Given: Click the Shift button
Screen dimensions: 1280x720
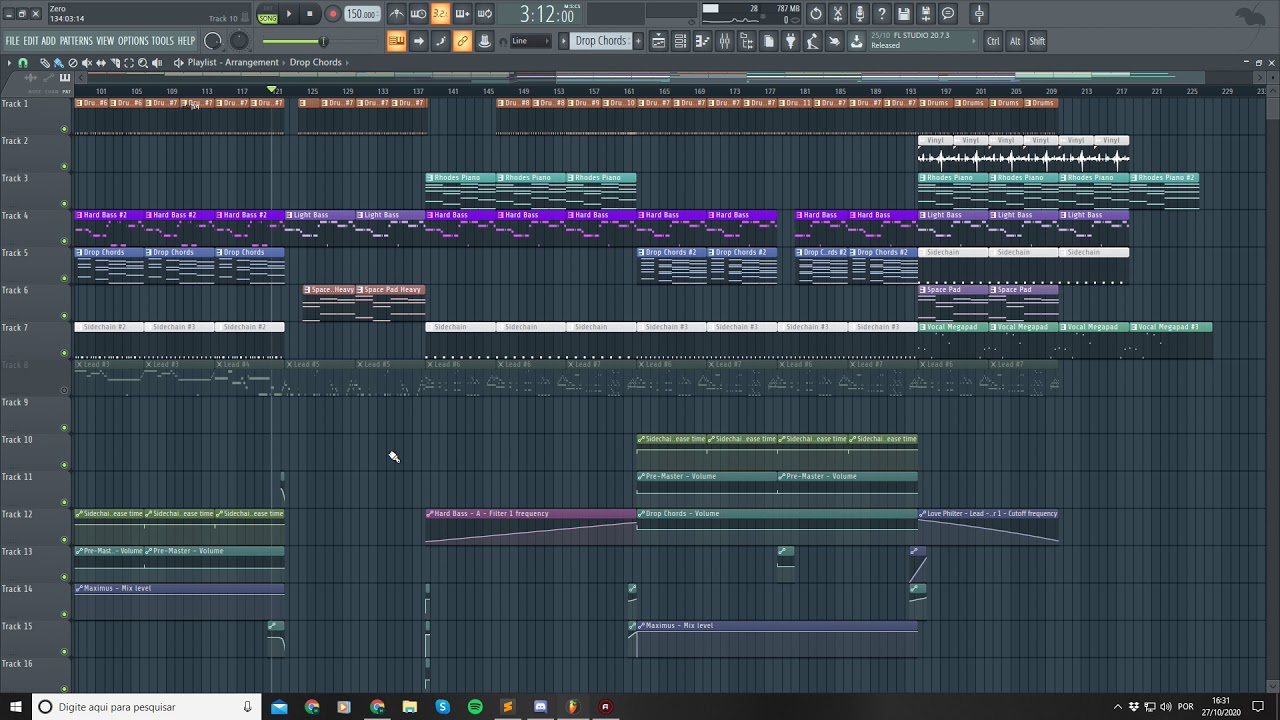Looking at the screenshot, I should [1037, 41].
